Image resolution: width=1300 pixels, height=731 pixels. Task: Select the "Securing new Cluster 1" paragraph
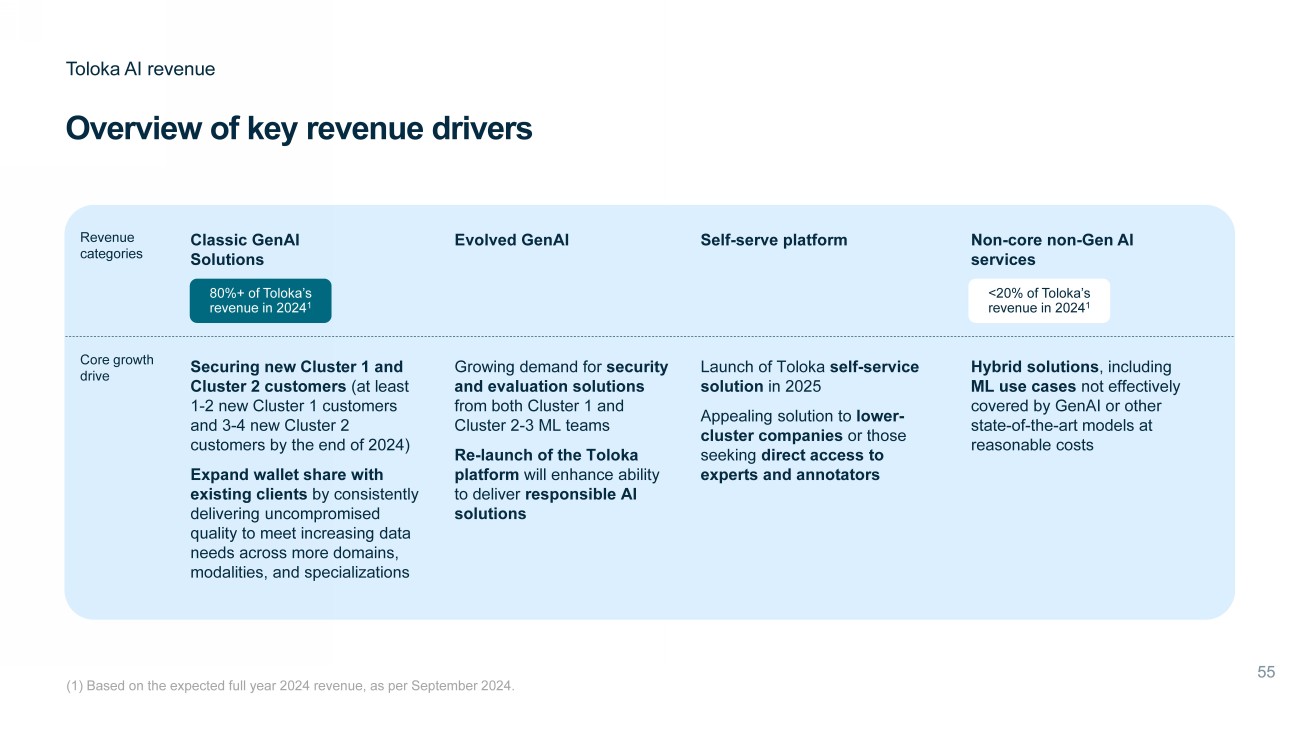point(300,406)
